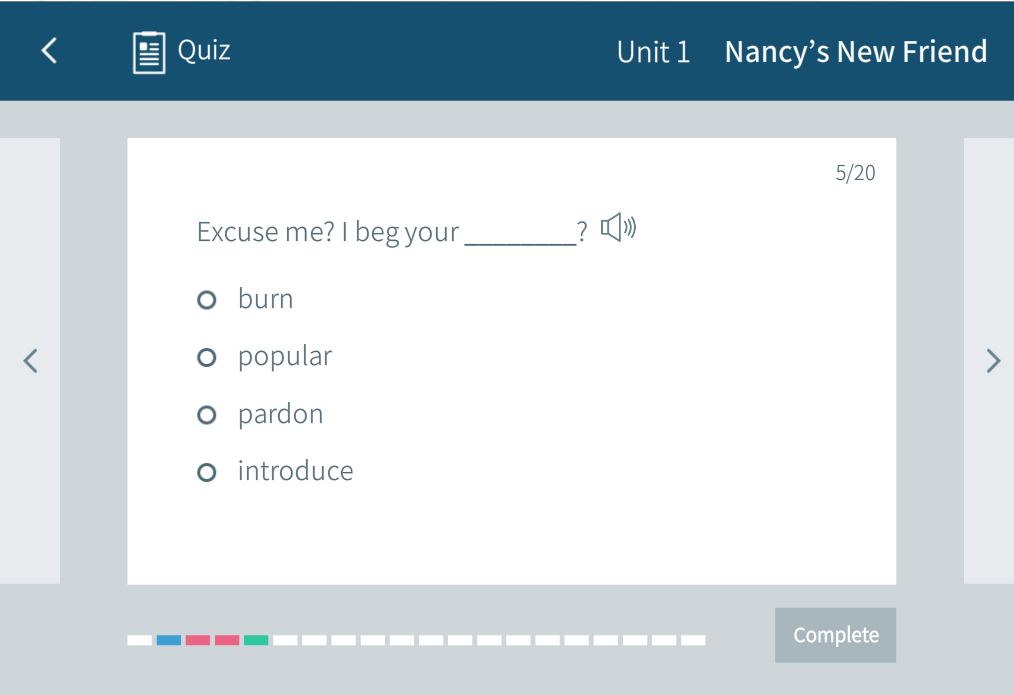This screenshot has width=1014, height=695.
Task: Click the last progress bar segment
Action: 693,640
